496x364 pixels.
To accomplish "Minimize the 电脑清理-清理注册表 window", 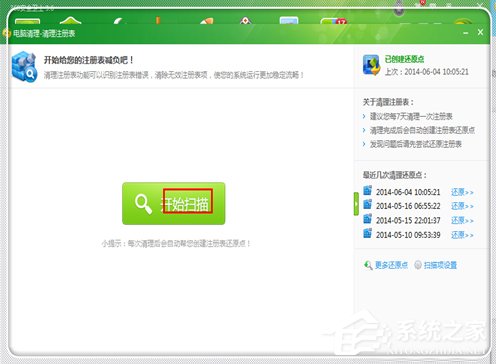I will (x=466, y=33).
